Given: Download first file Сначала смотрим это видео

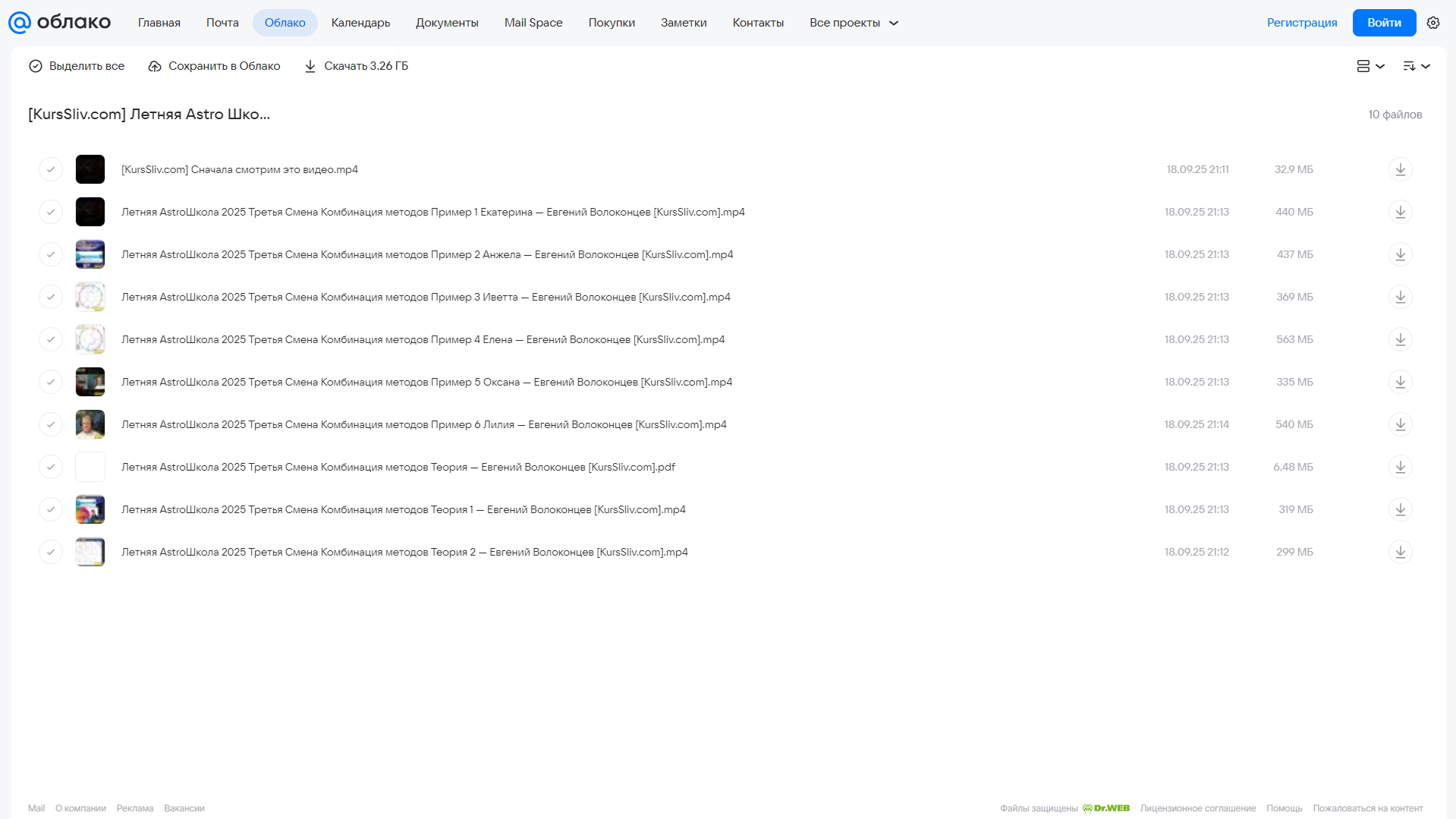Looking at the screenshot, I should (x=1400, y=169).
